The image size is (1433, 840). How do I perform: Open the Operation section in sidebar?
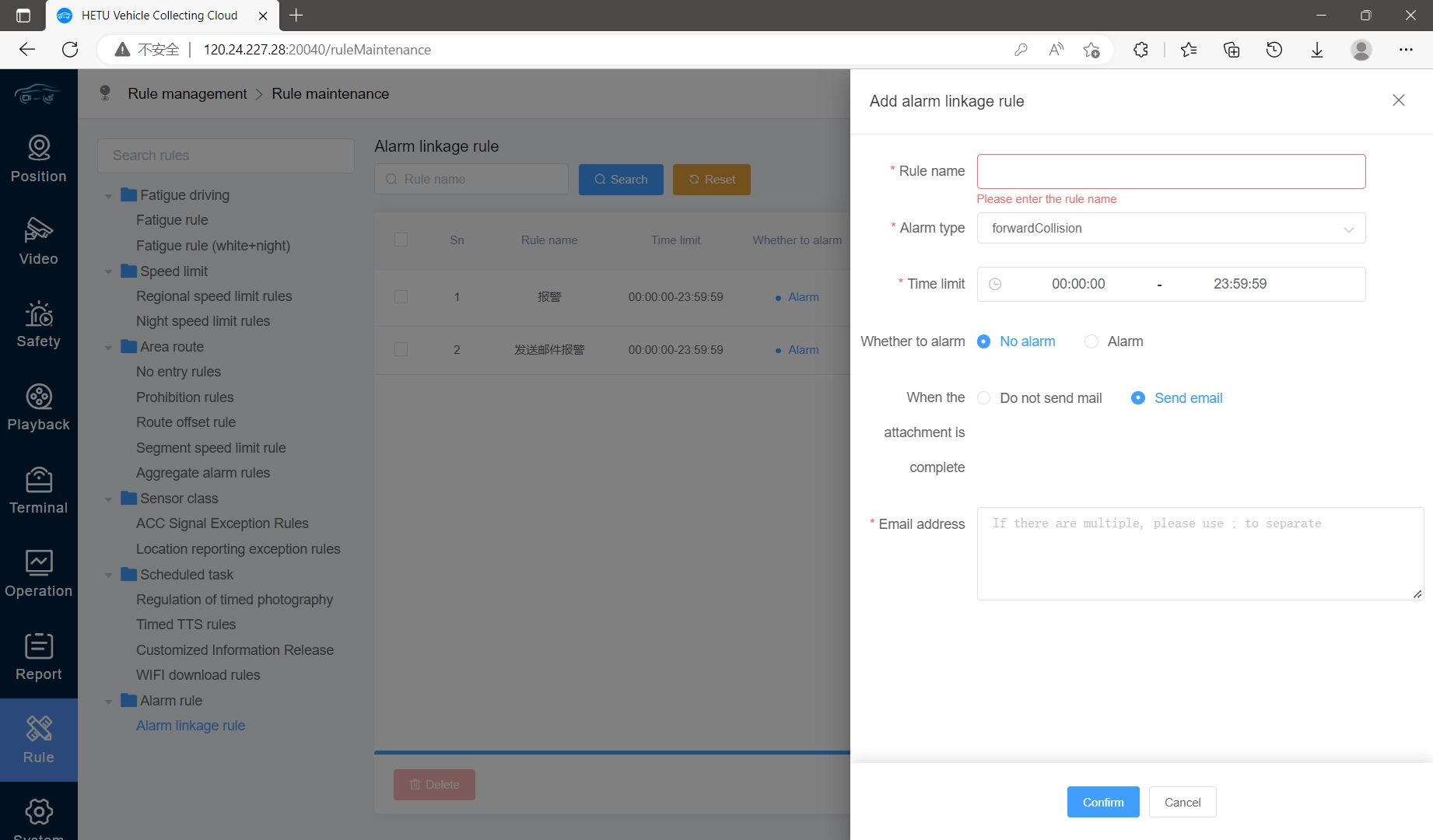pyautogui.click(x=38, y=574)
